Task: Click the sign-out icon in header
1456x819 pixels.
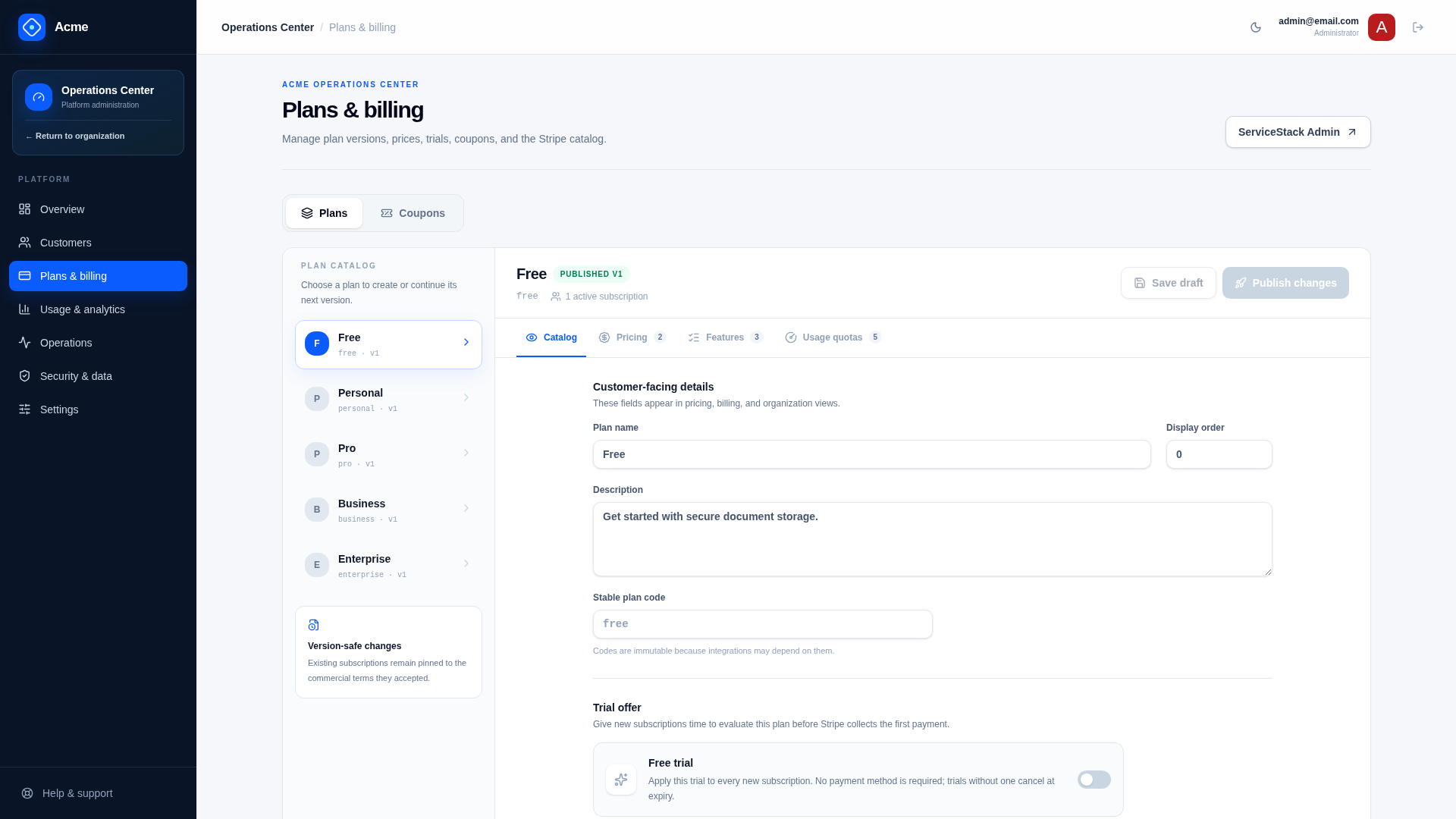Action: click(1418, 27)
